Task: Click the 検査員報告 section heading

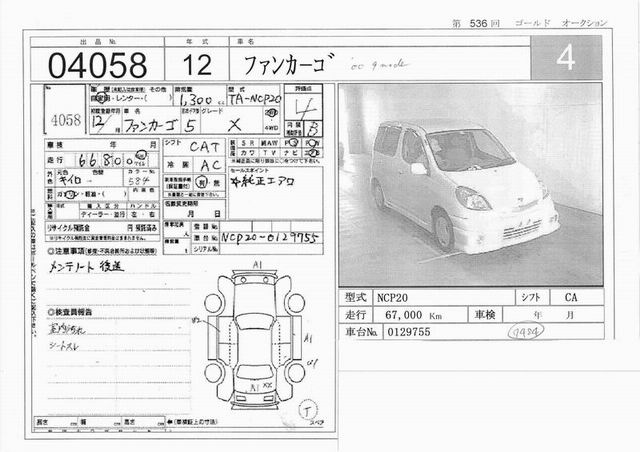Action: [x=70, y=312]
